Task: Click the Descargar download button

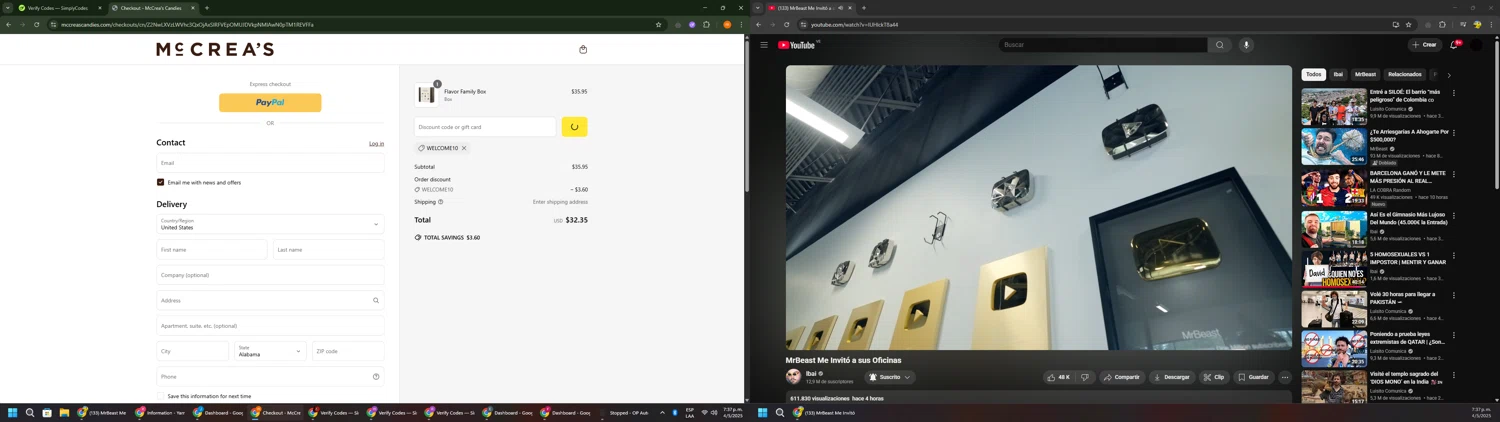Action: 1171,377
